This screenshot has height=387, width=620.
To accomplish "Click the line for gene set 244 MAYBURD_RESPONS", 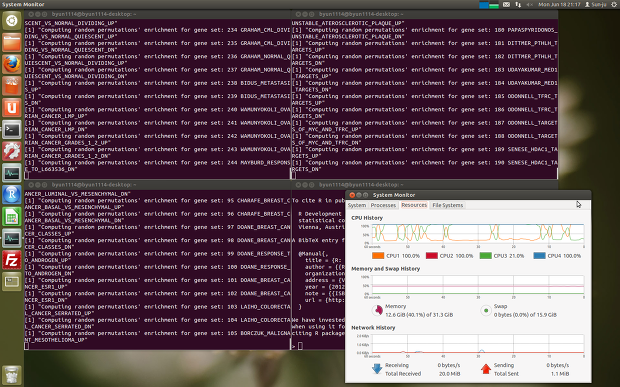I will coord(157,163).
